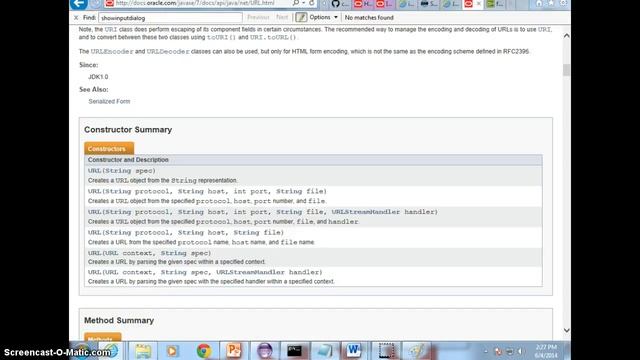Open the browser Home icon
The width and height of the screenshot is (640, 360).
(x=539, y=3)
